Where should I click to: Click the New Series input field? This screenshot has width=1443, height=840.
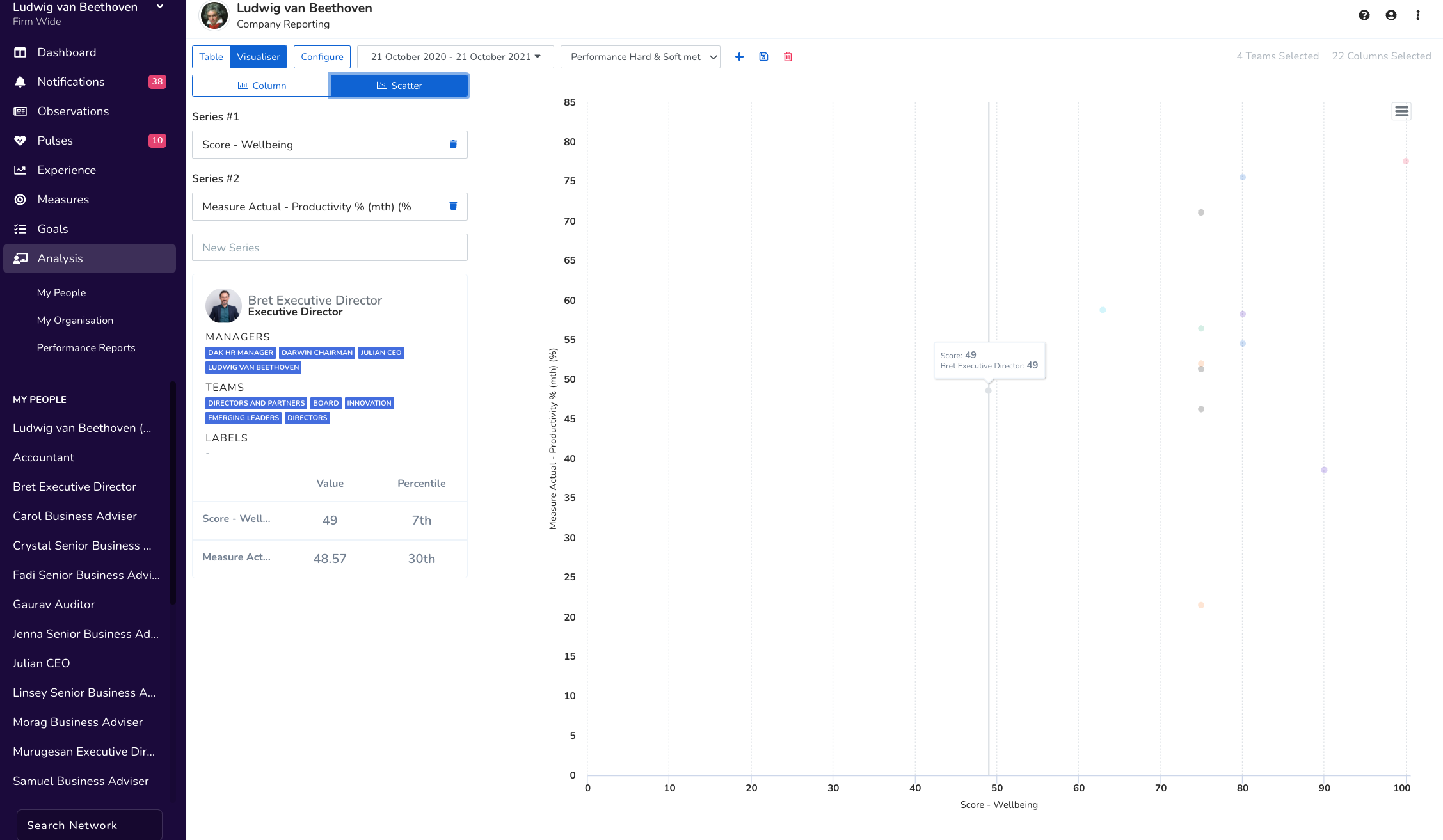tap(330, 248)
